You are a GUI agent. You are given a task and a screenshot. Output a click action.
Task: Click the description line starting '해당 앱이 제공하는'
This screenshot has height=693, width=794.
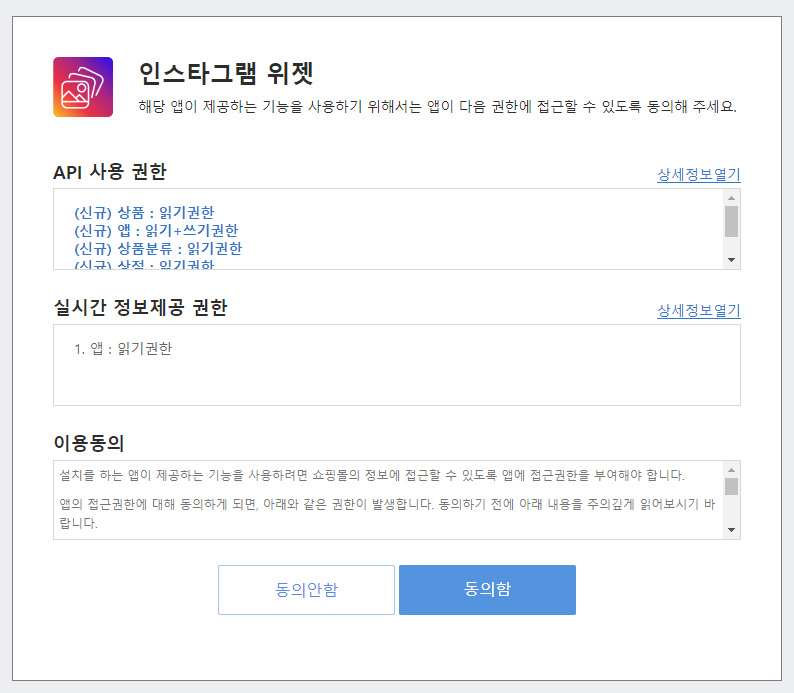[x=438, y=106]
